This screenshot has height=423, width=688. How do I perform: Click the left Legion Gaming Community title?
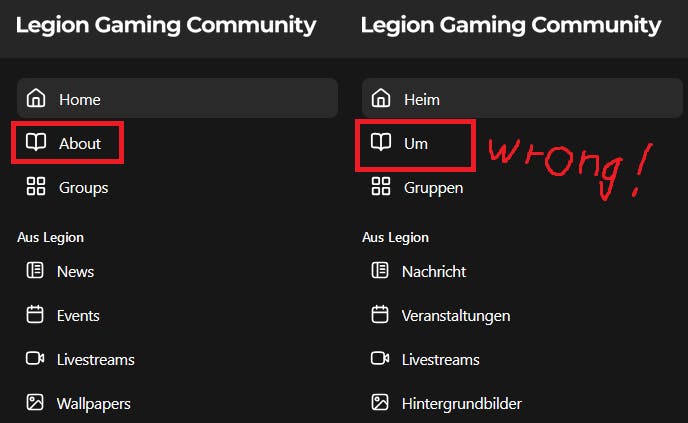[166, 25]
